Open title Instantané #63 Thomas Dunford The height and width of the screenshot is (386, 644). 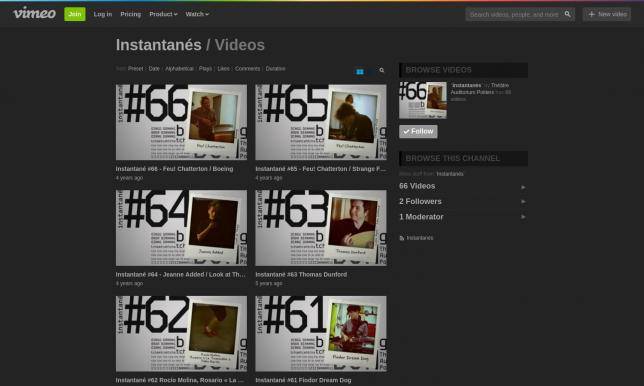(x=301, y=274)
